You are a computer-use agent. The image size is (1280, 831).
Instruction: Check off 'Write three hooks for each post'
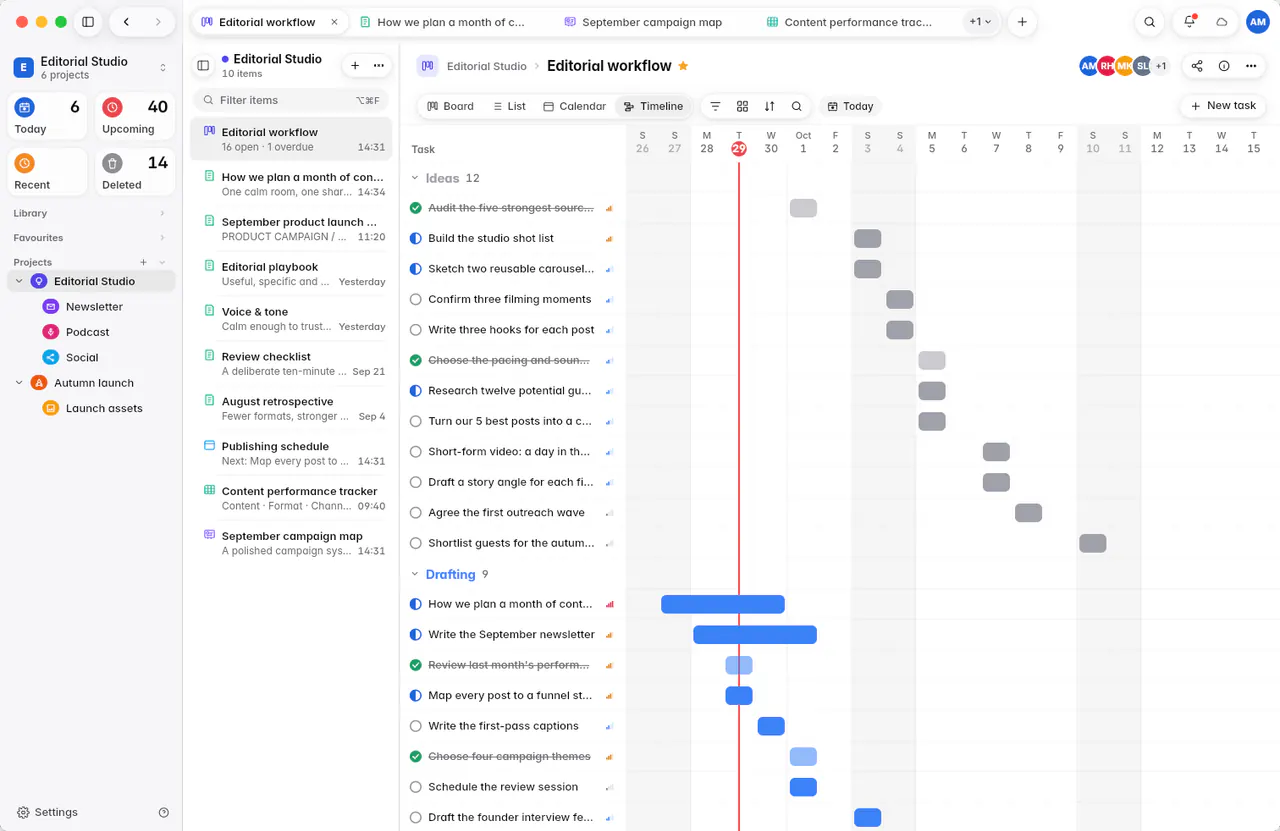pos(416,330)
